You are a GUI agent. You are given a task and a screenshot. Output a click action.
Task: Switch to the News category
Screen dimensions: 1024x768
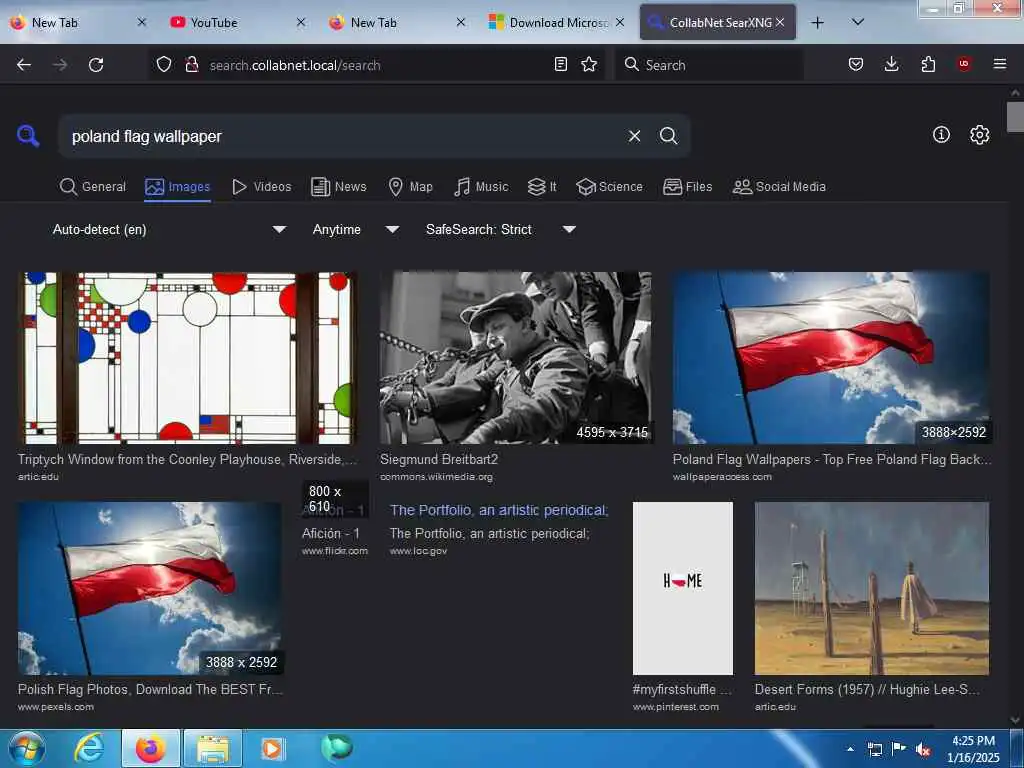point(339,187)
